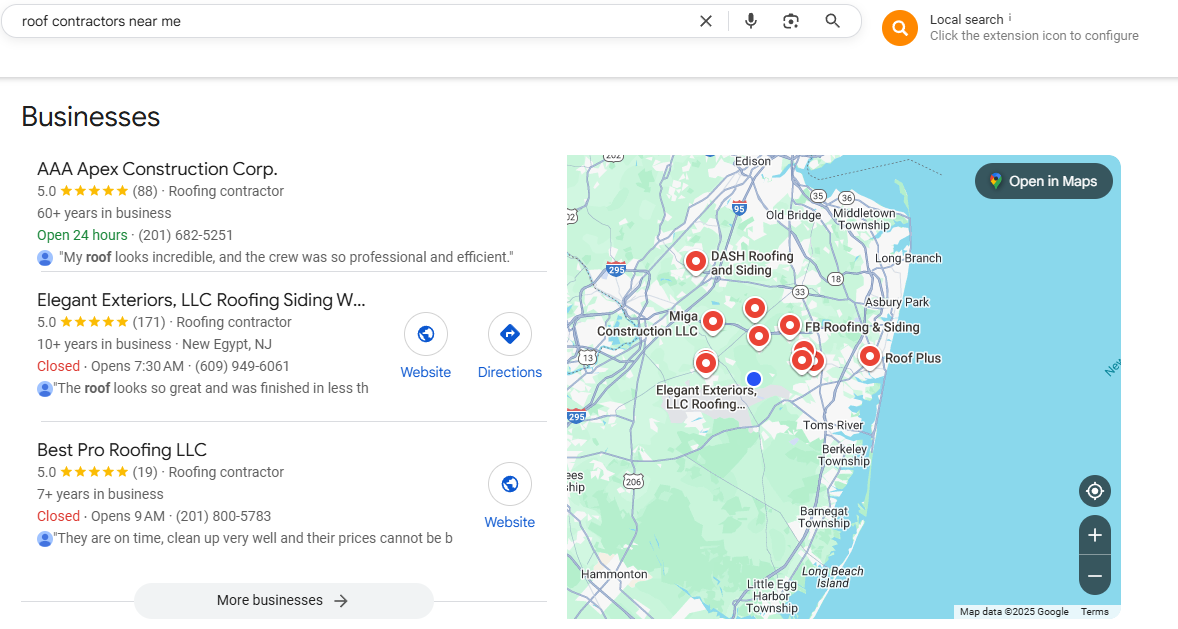Clear the search query with the X icon
The height and width of the screenshot is (629, 1178).
pos(705,21)
